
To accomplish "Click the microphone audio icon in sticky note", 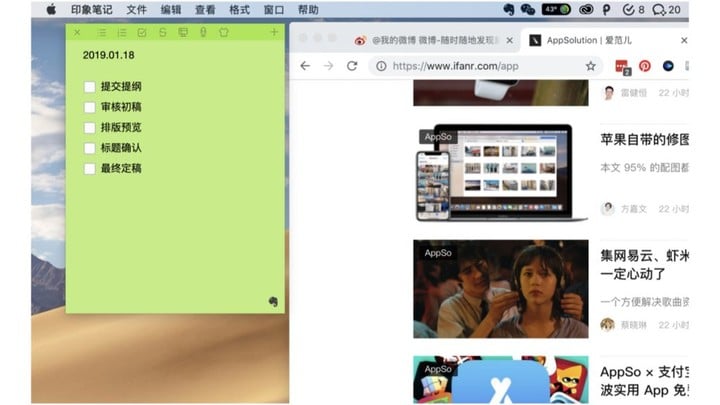I will coord(203,32).
